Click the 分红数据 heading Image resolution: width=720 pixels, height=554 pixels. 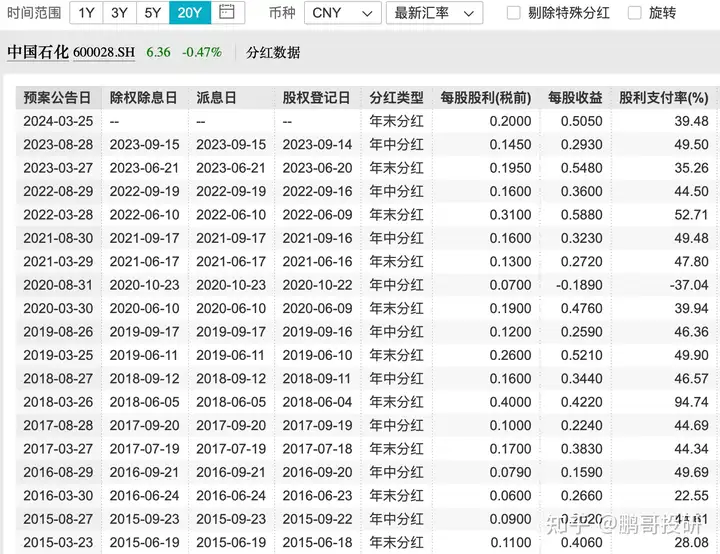tap(273, 52)
